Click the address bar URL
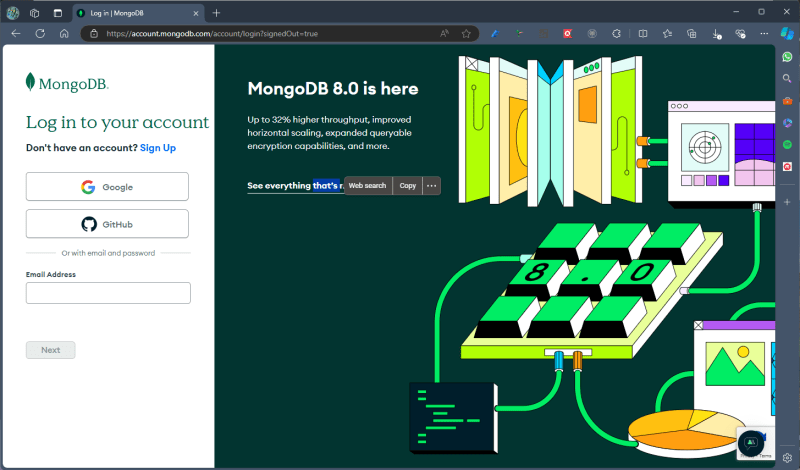The width and height of the screenshot is (800, 470). 212,34
